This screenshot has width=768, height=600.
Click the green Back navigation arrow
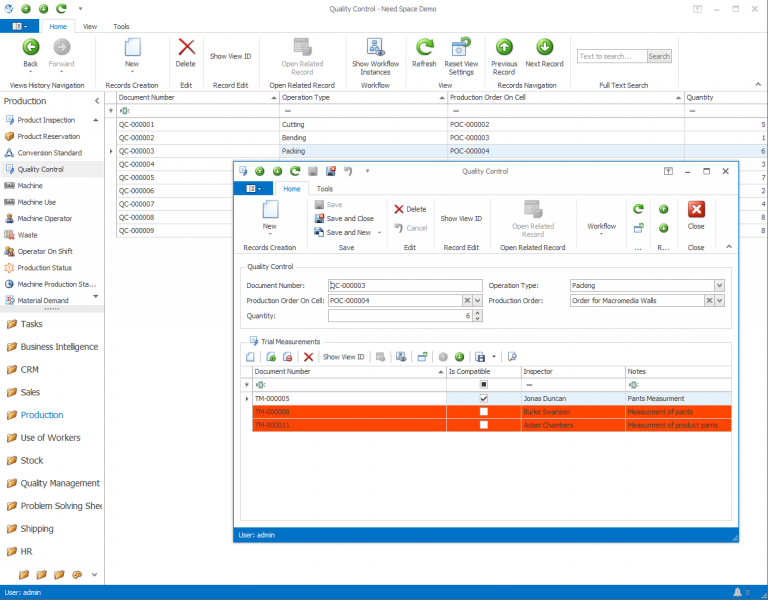coord(30,48)
